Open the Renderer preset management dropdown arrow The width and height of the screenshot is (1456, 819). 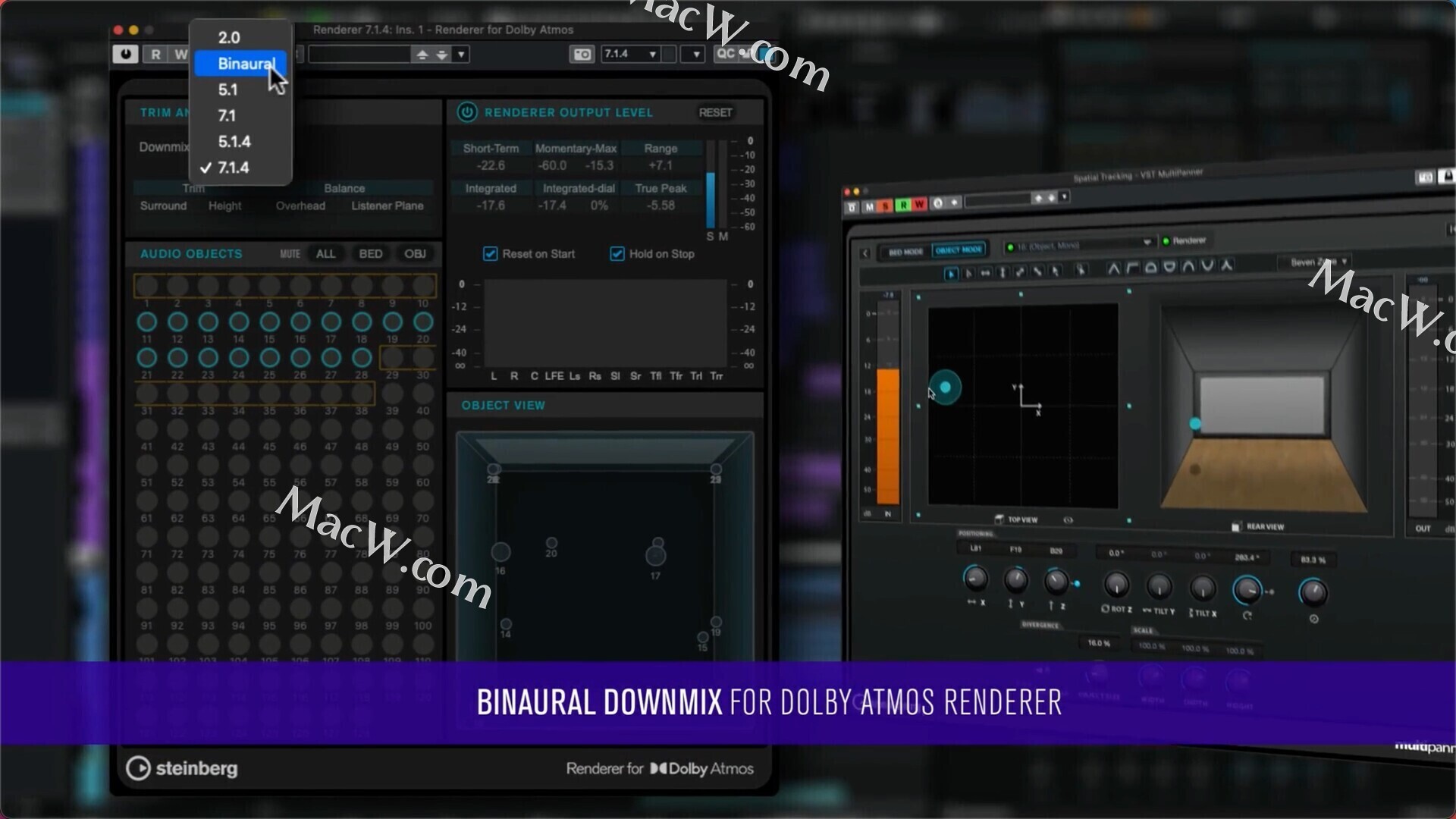coord(461,54)
